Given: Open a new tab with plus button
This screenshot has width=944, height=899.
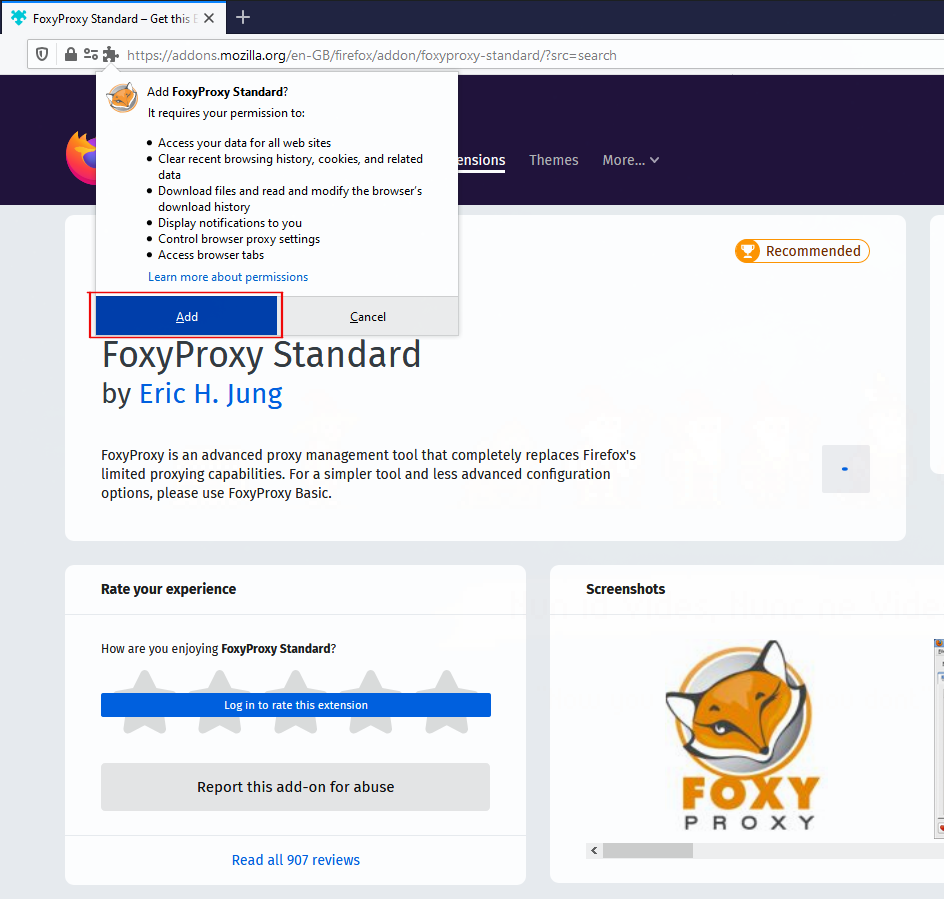Looking at the screenshot, I should coord(243,17).
